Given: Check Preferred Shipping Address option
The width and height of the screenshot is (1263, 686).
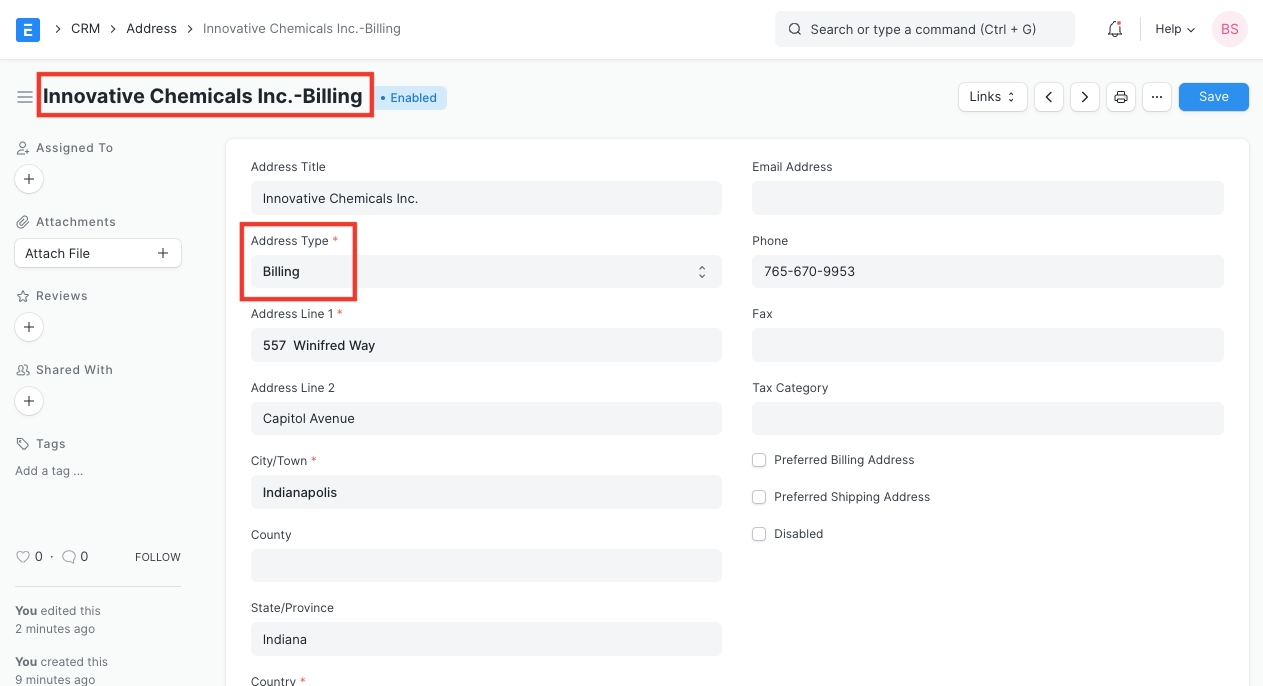Looking at the screenshot, I should point(759,497).
